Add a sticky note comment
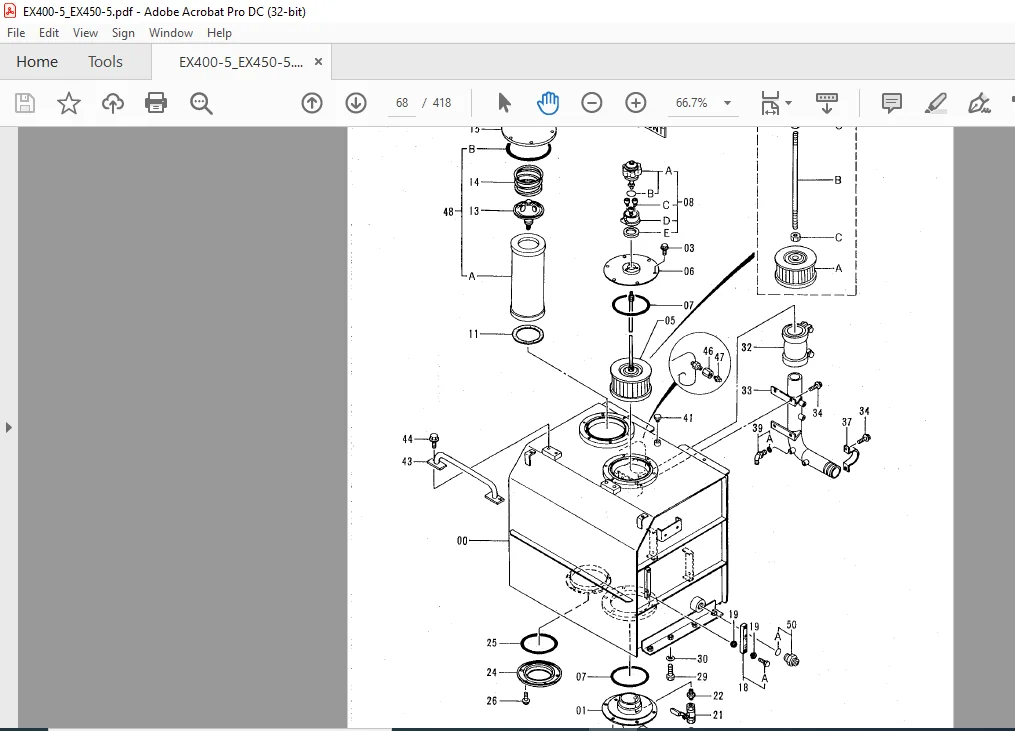1015x731 pixels. (891, 103)
